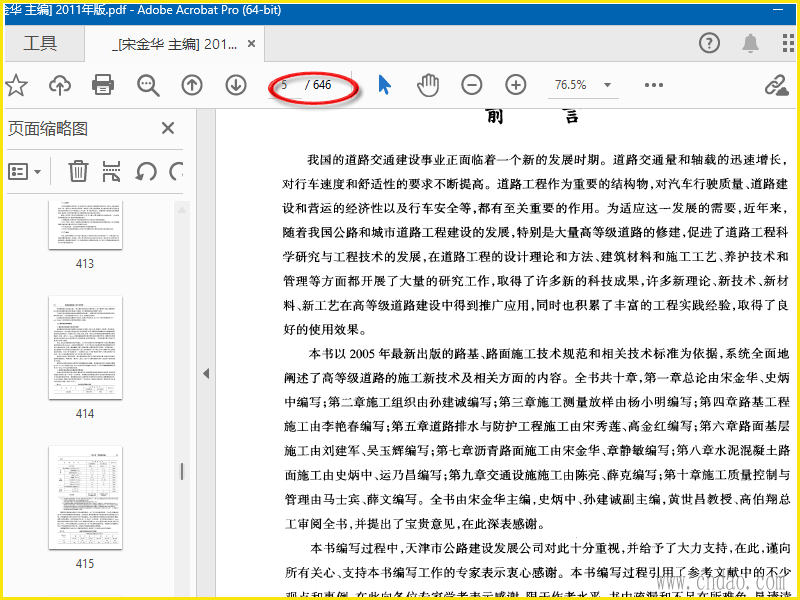
Task: Zoom in with plus button
Action: coord(516,85)
